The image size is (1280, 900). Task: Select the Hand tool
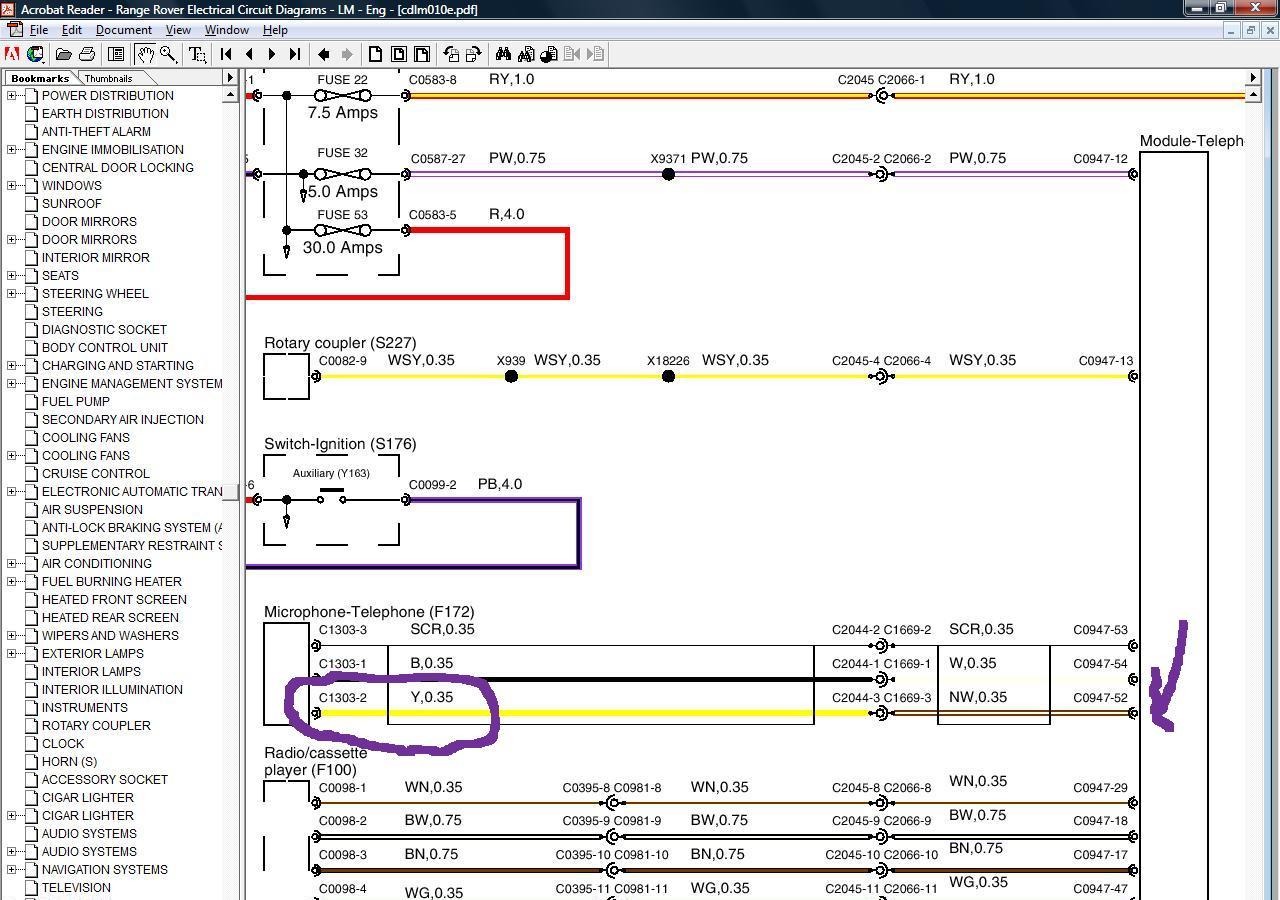(x=146, y=54)
